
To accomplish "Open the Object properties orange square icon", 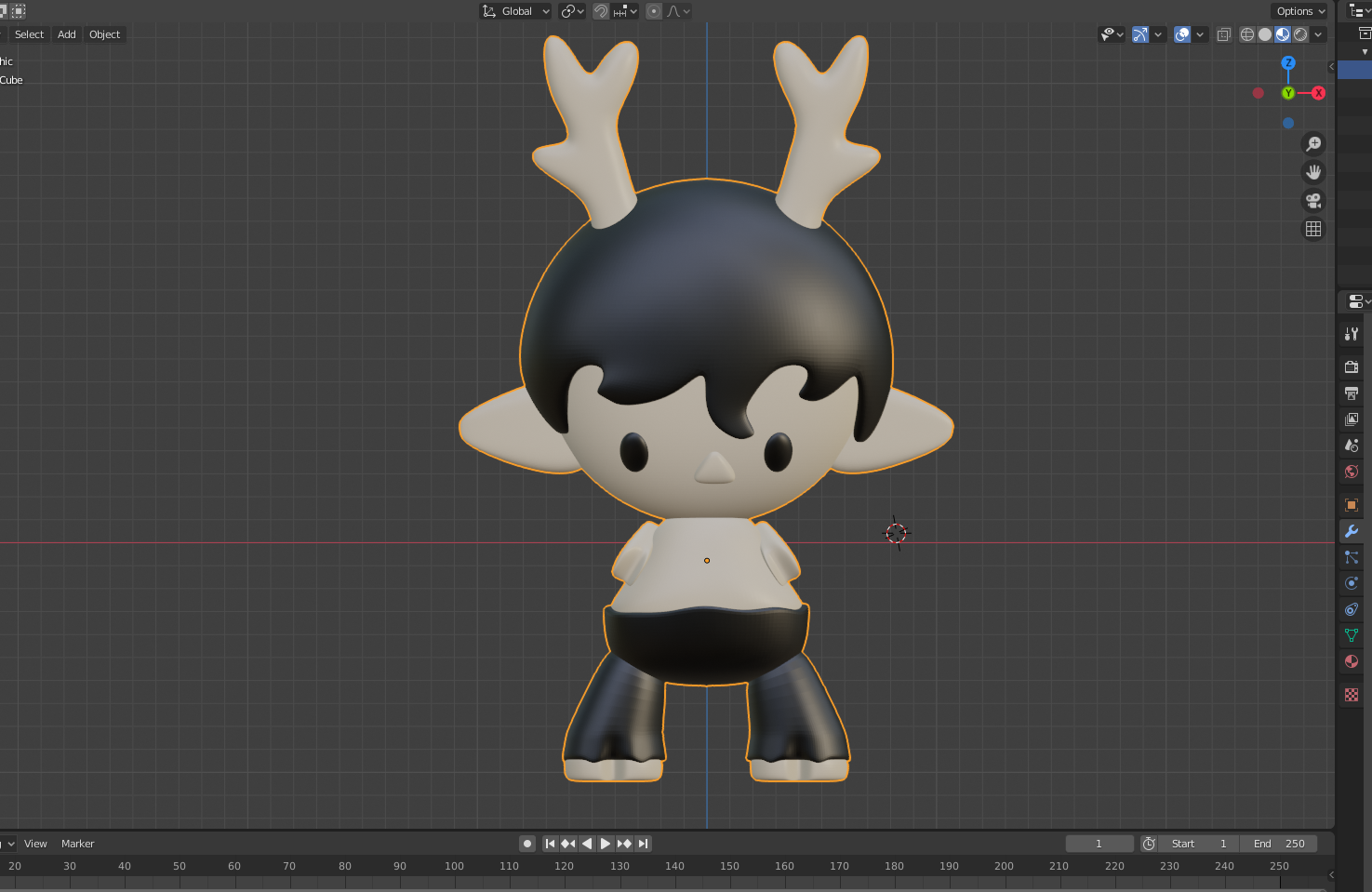I will [x=1351, y=505].
